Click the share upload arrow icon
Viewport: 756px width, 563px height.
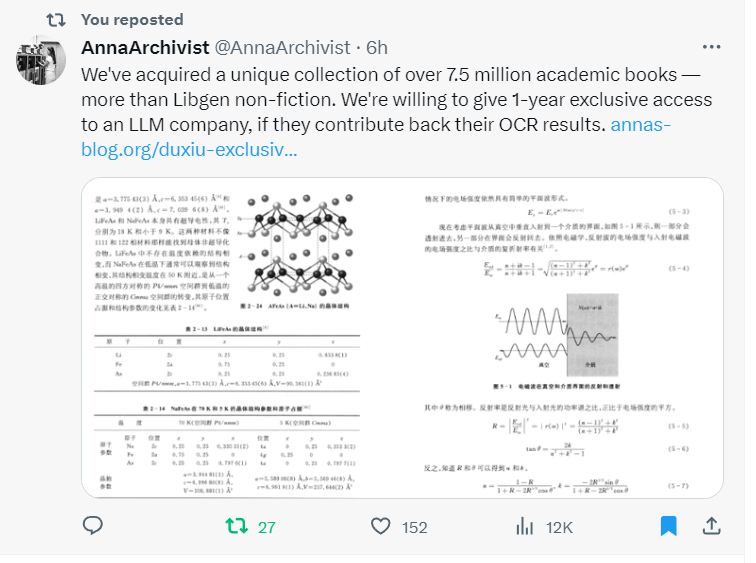click(712, 526)
